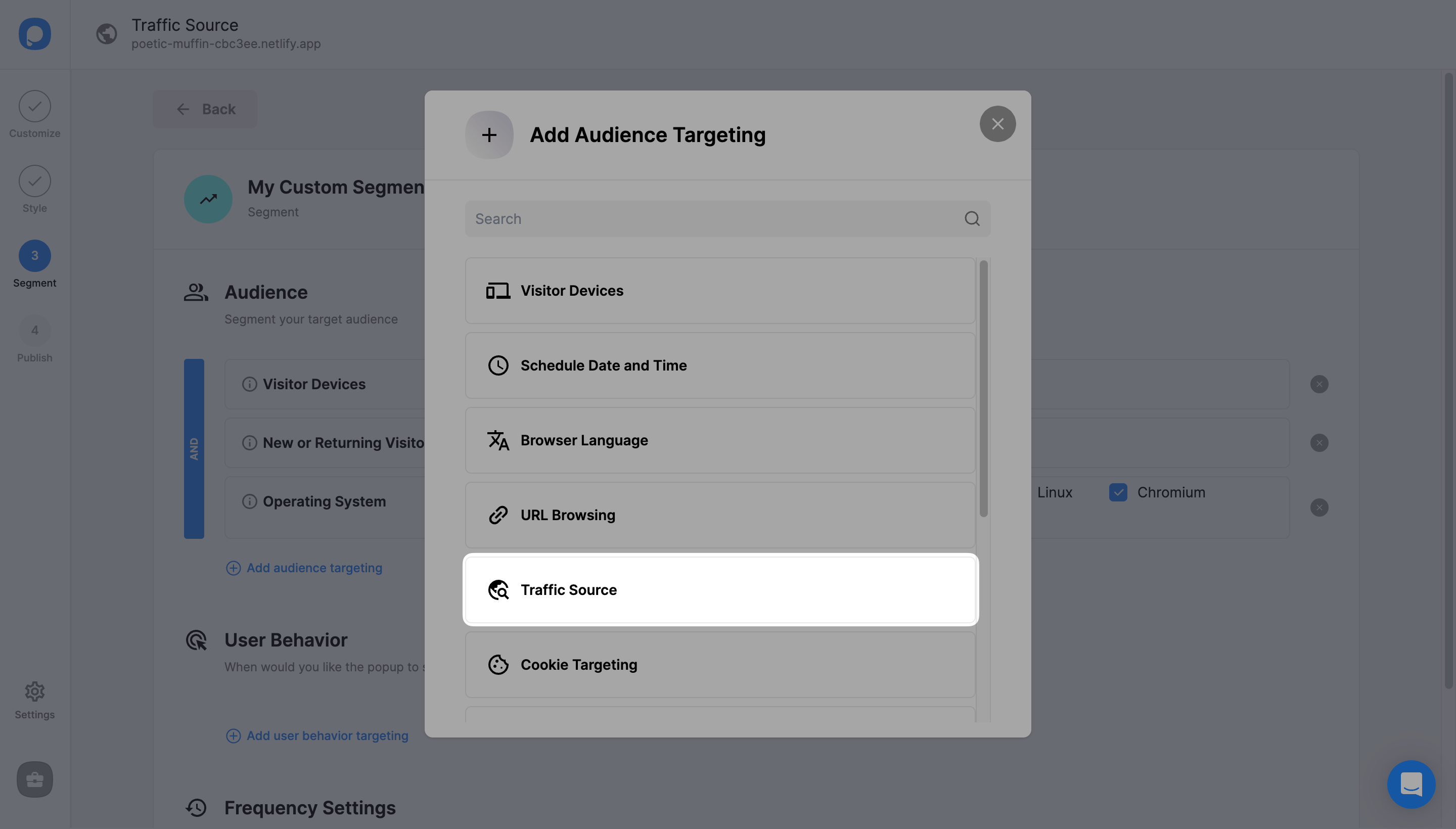Click the Schedule Date and Time clock icon

coord(497,365)
